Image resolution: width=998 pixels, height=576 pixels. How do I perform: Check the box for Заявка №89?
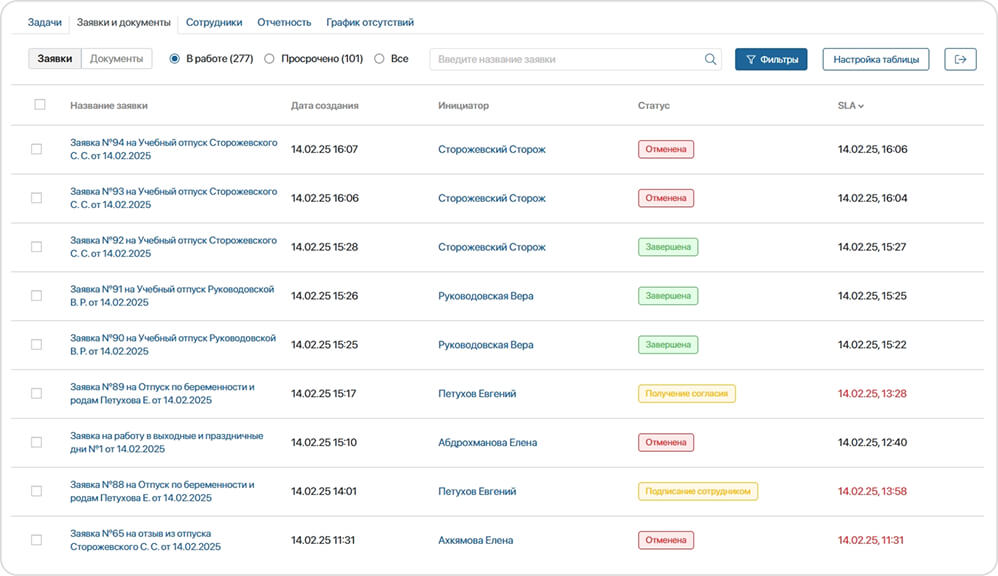tap(37, 393)
